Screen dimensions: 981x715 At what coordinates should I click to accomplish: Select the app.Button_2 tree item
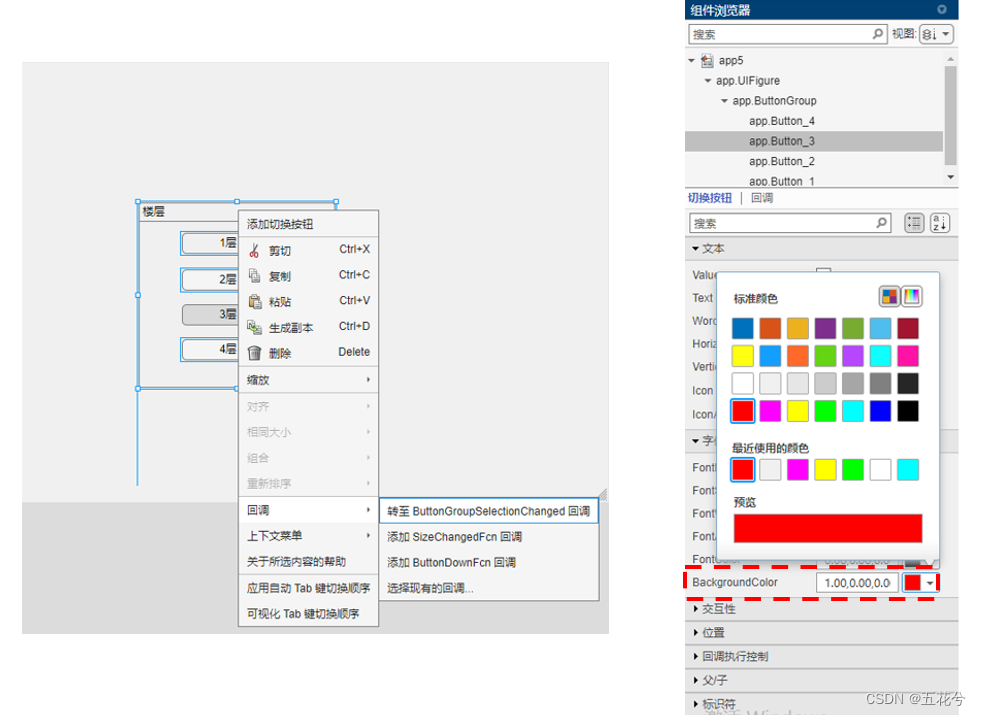(782, 161)
